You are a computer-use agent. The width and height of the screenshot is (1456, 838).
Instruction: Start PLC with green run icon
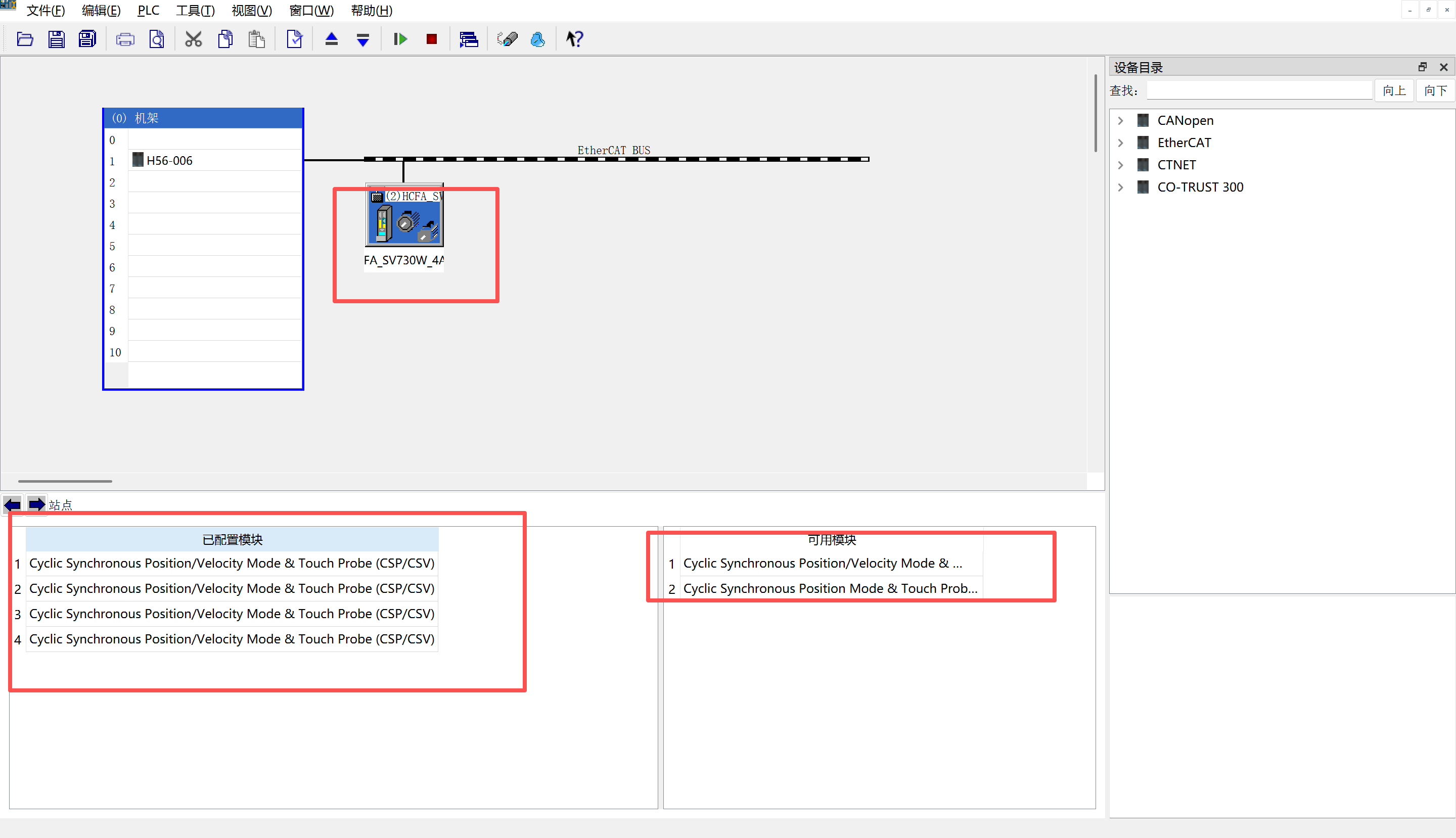pyautogui.click(x=400, y=39)
